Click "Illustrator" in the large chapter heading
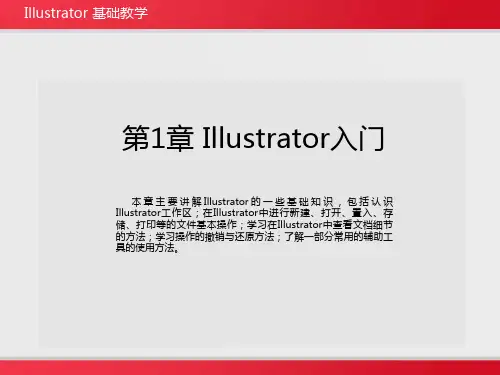 coord(266,138)
